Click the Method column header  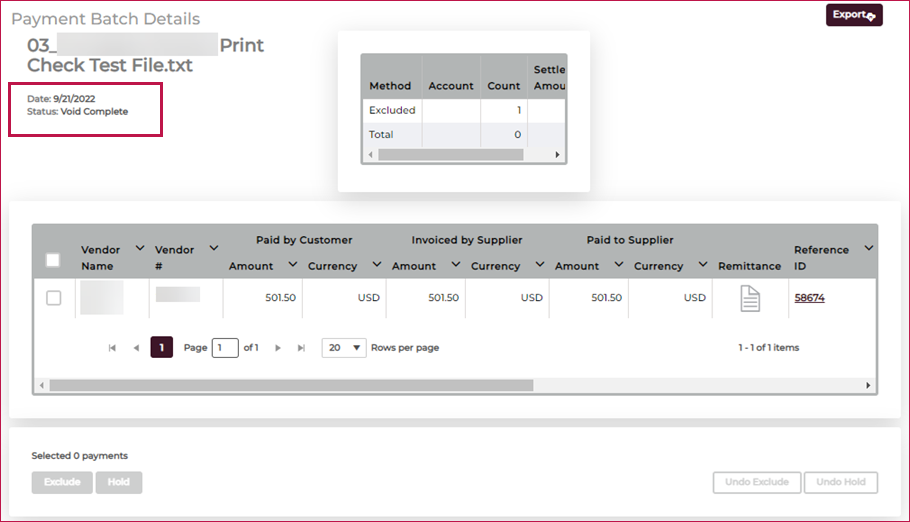pyautogui.click(x=390, y=86)
